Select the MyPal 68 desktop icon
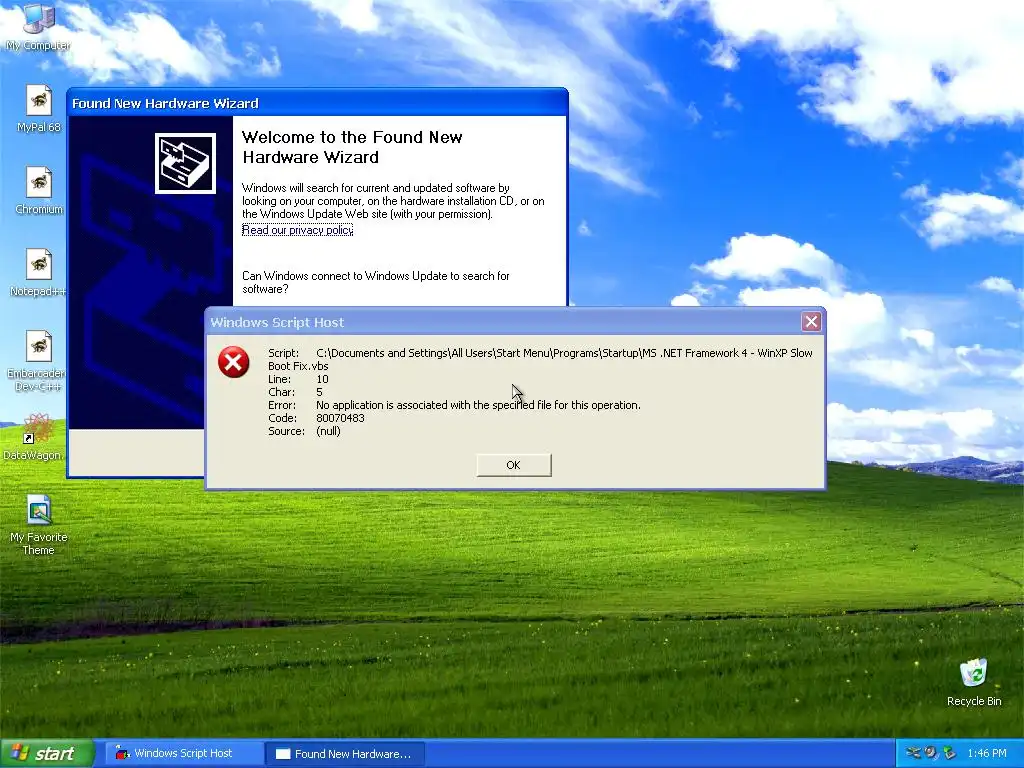The image size is (1024, 768). click(x=39, y=108)
